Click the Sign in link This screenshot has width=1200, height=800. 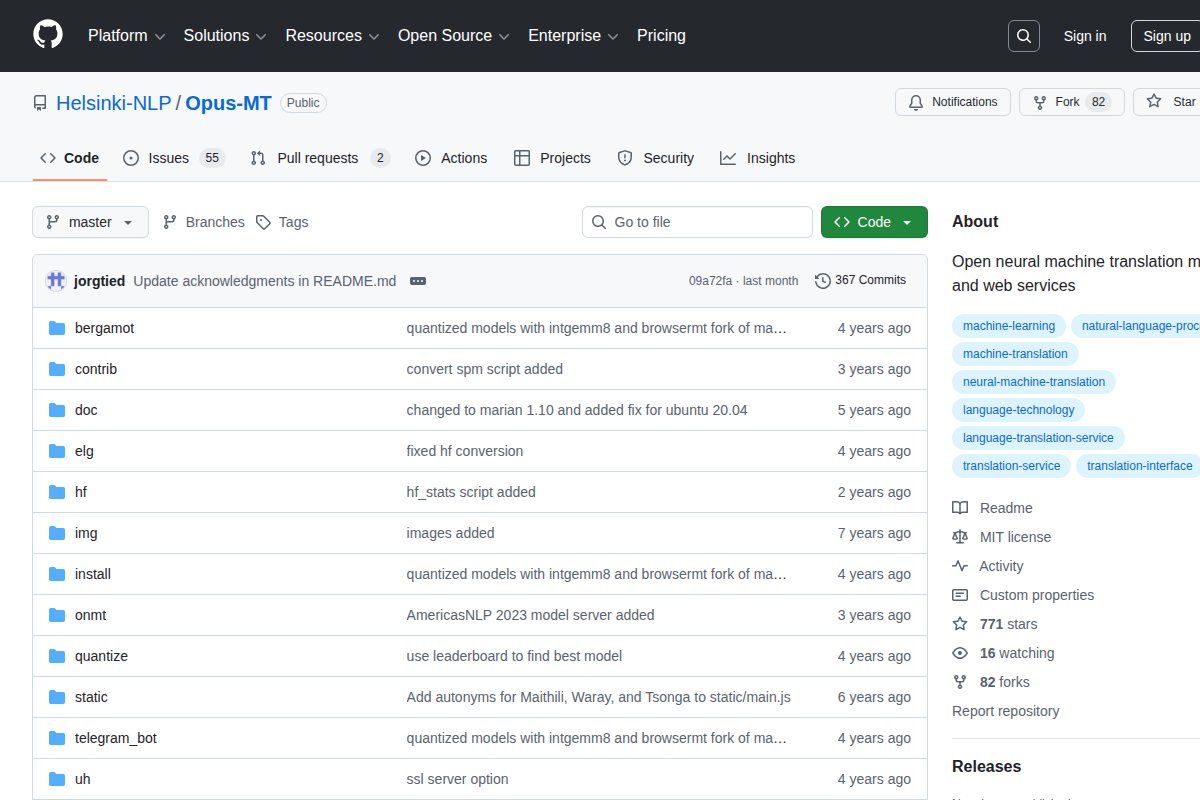click(1084, 36)
